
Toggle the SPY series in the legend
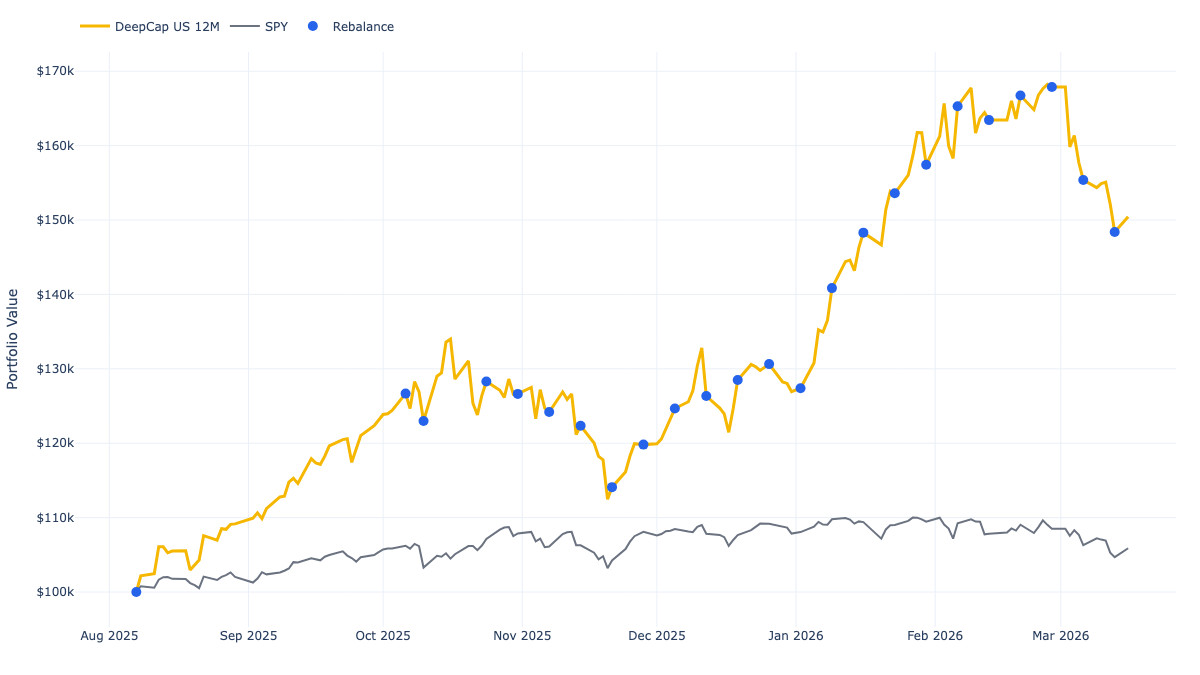259,27
